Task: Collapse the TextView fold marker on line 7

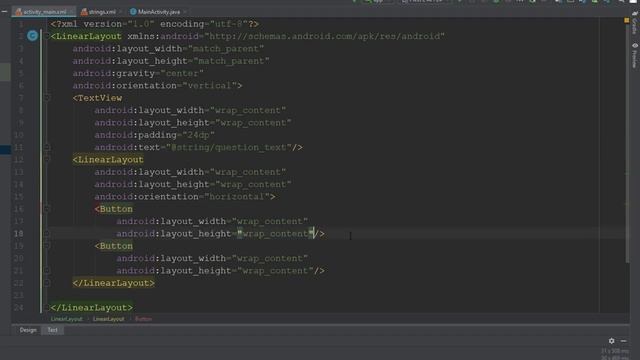Action: tap(47, 98)
